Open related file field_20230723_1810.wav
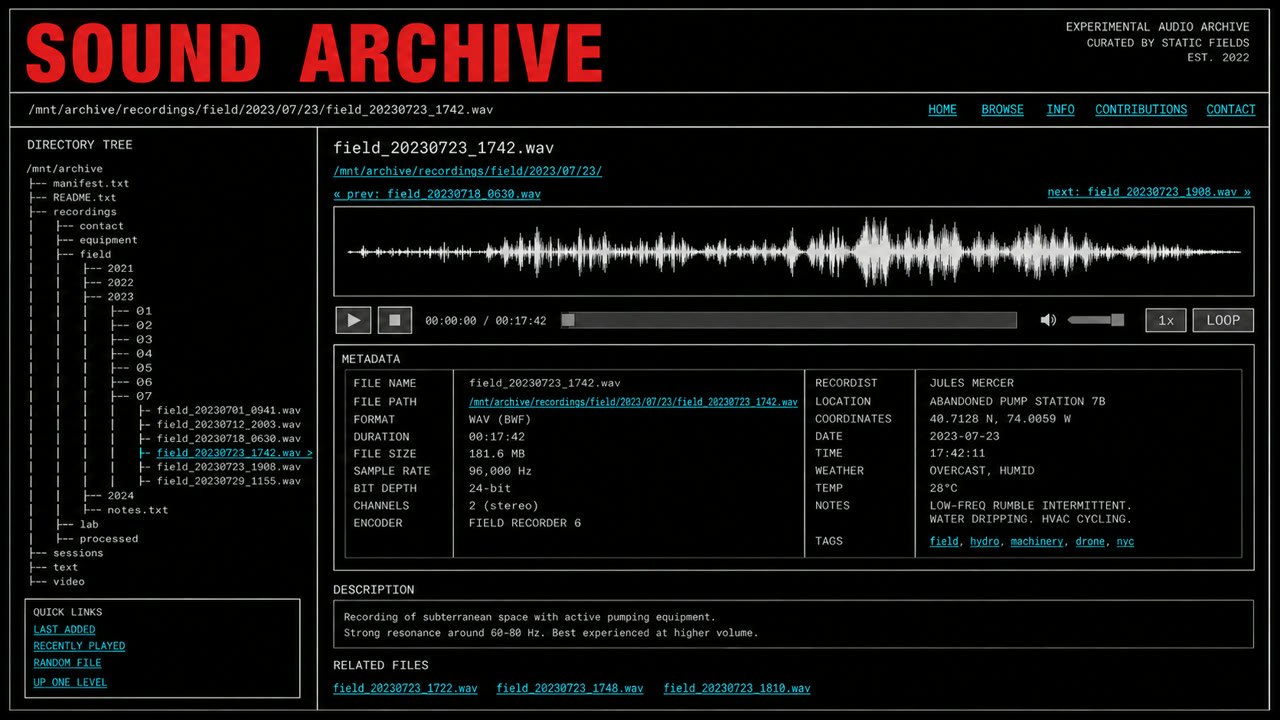Image resolution: width=1280 pixels, height=720 pixels. [737, 689]
